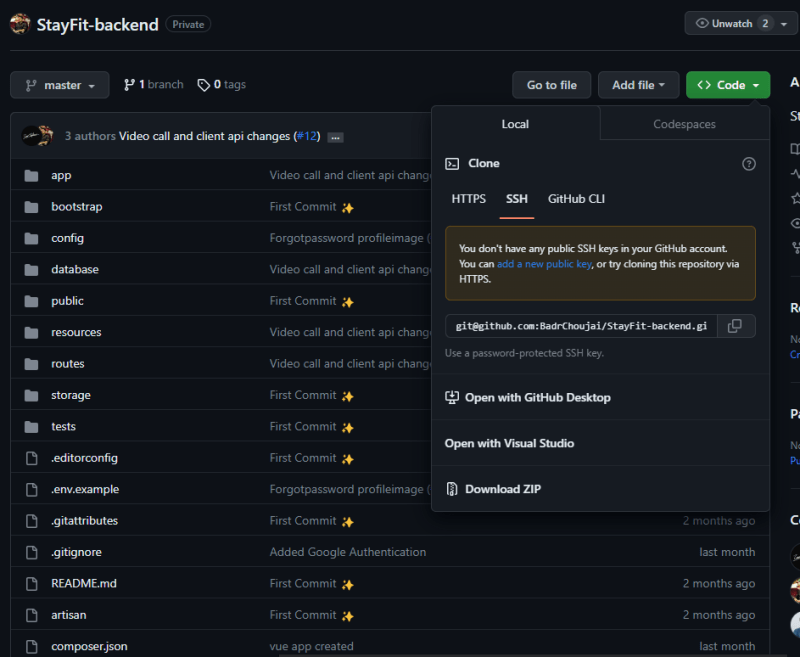Switch to the Local tab
Screen dimensions: 800x657
coord(515,124)
